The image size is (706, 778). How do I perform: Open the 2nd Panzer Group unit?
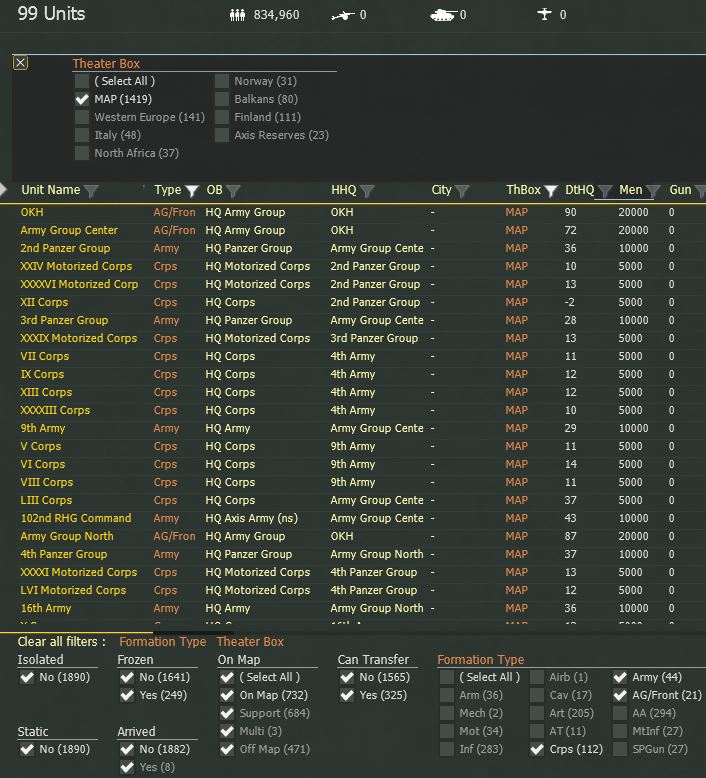[x=65, y=248]
